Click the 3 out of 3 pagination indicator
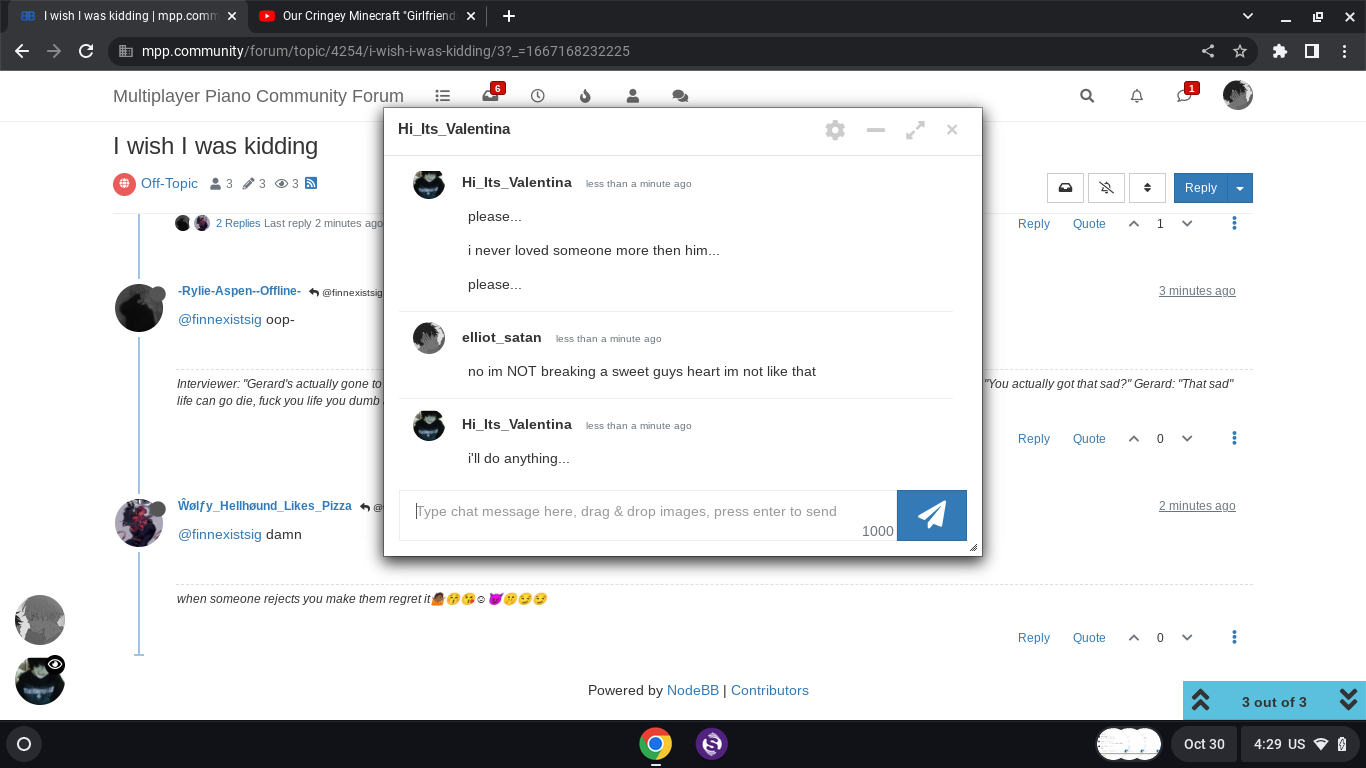Viewport: 1366px width, 768px height. [1274, 702]
